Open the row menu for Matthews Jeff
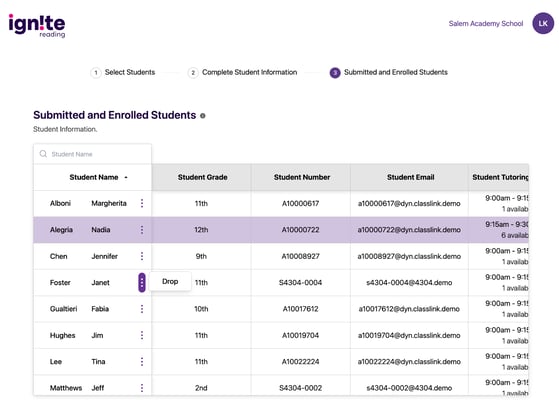Screen dimensions: 559x405 tap(142, 388)
